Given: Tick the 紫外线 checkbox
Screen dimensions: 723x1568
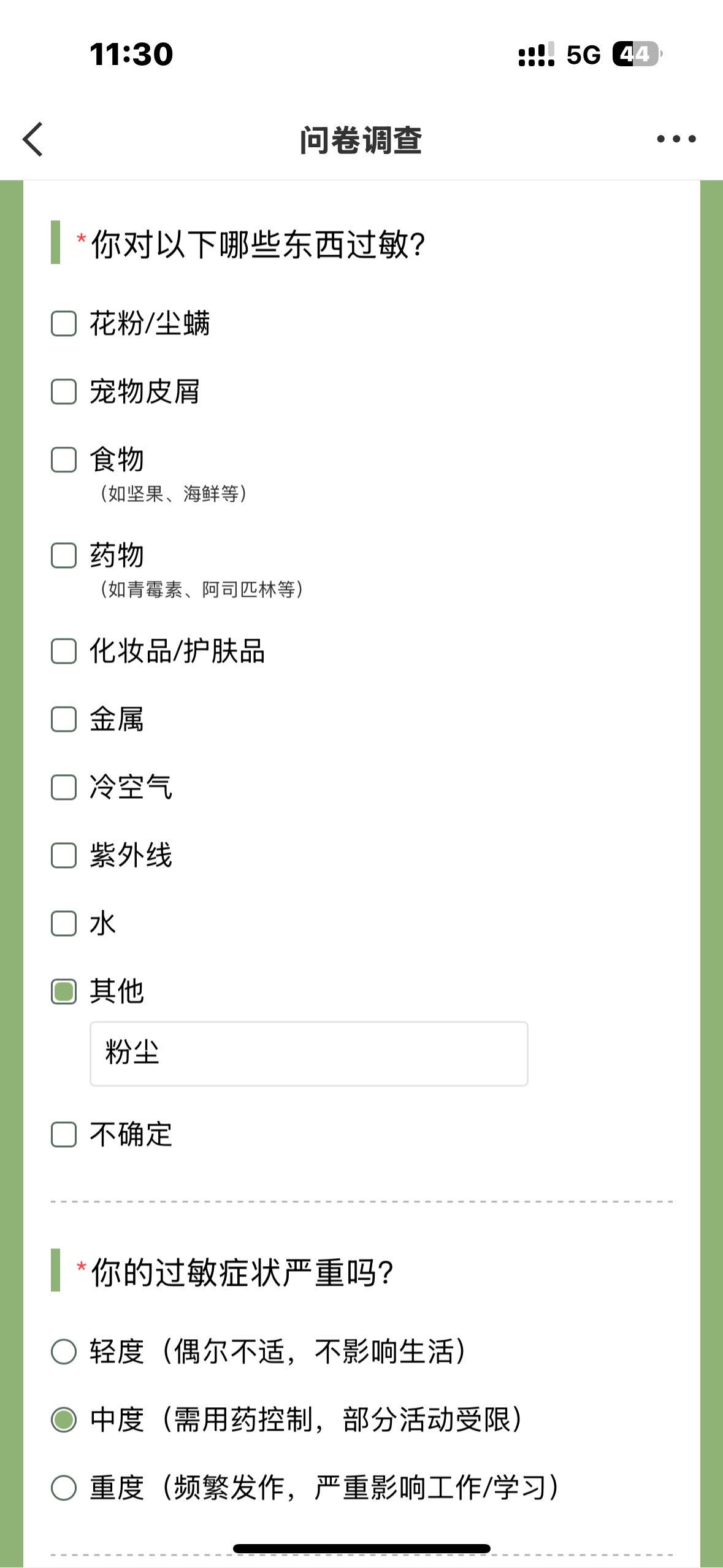Looking at the screenshot, I should click(64, 855).
